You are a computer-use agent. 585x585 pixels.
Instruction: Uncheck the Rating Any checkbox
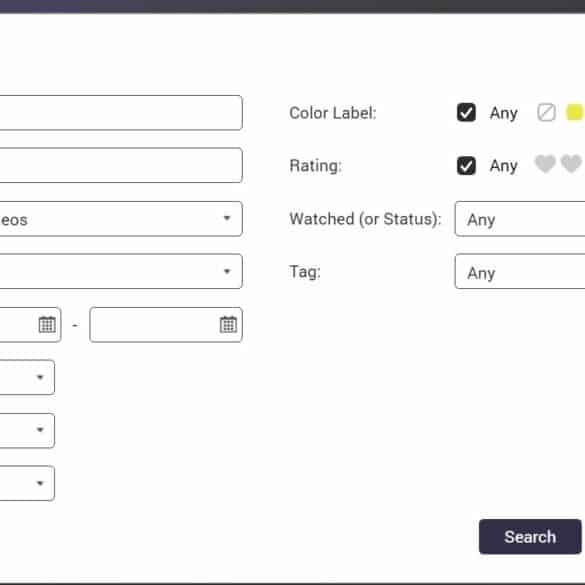(x=466, y=166)
